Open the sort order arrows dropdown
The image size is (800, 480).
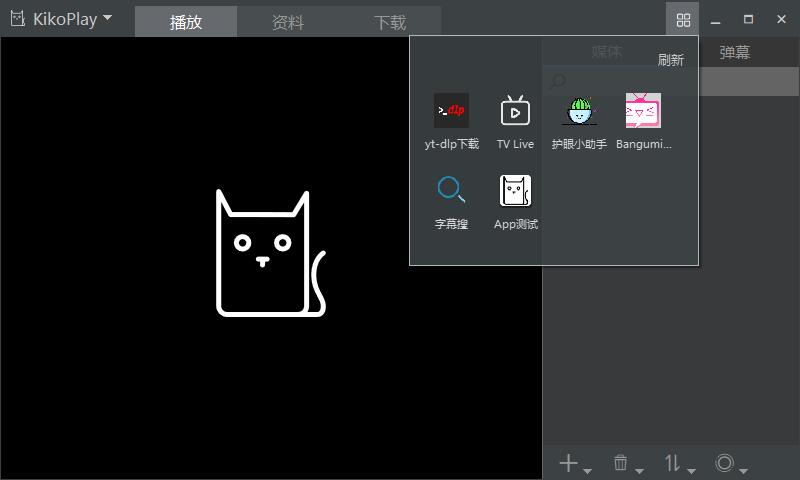coord(678,463)
